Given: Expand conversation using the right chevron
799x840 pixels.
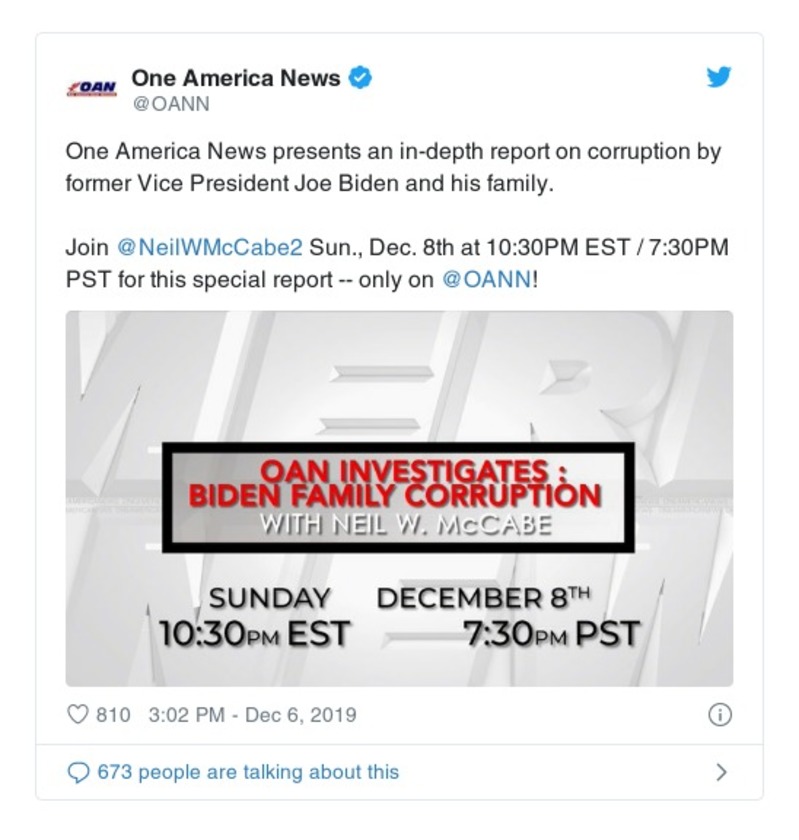Looking at the screenshot, I should (x=721, y=772).
